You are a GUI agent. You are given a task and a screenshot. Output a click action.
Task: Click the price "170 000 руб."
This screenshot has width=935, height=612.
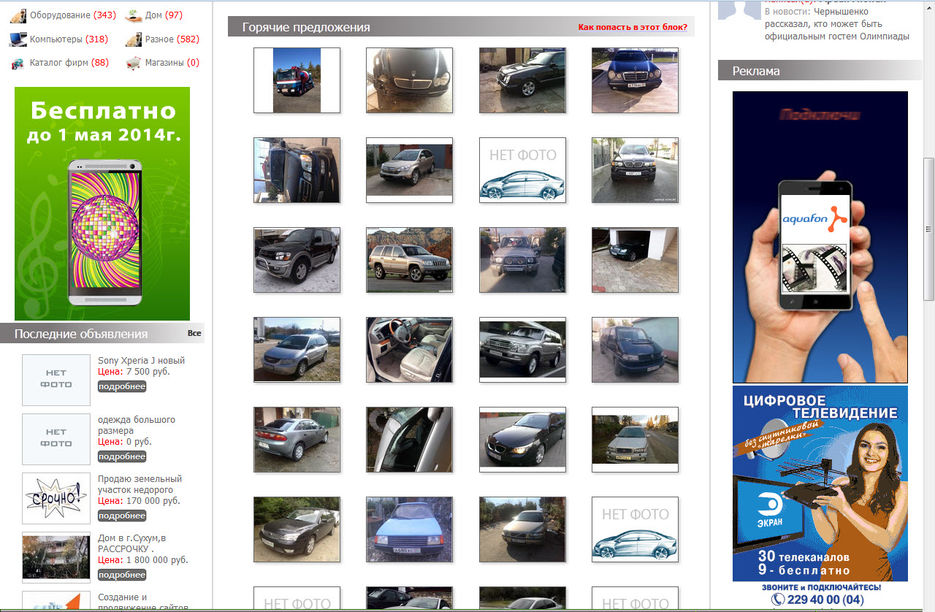click(153, 500)
